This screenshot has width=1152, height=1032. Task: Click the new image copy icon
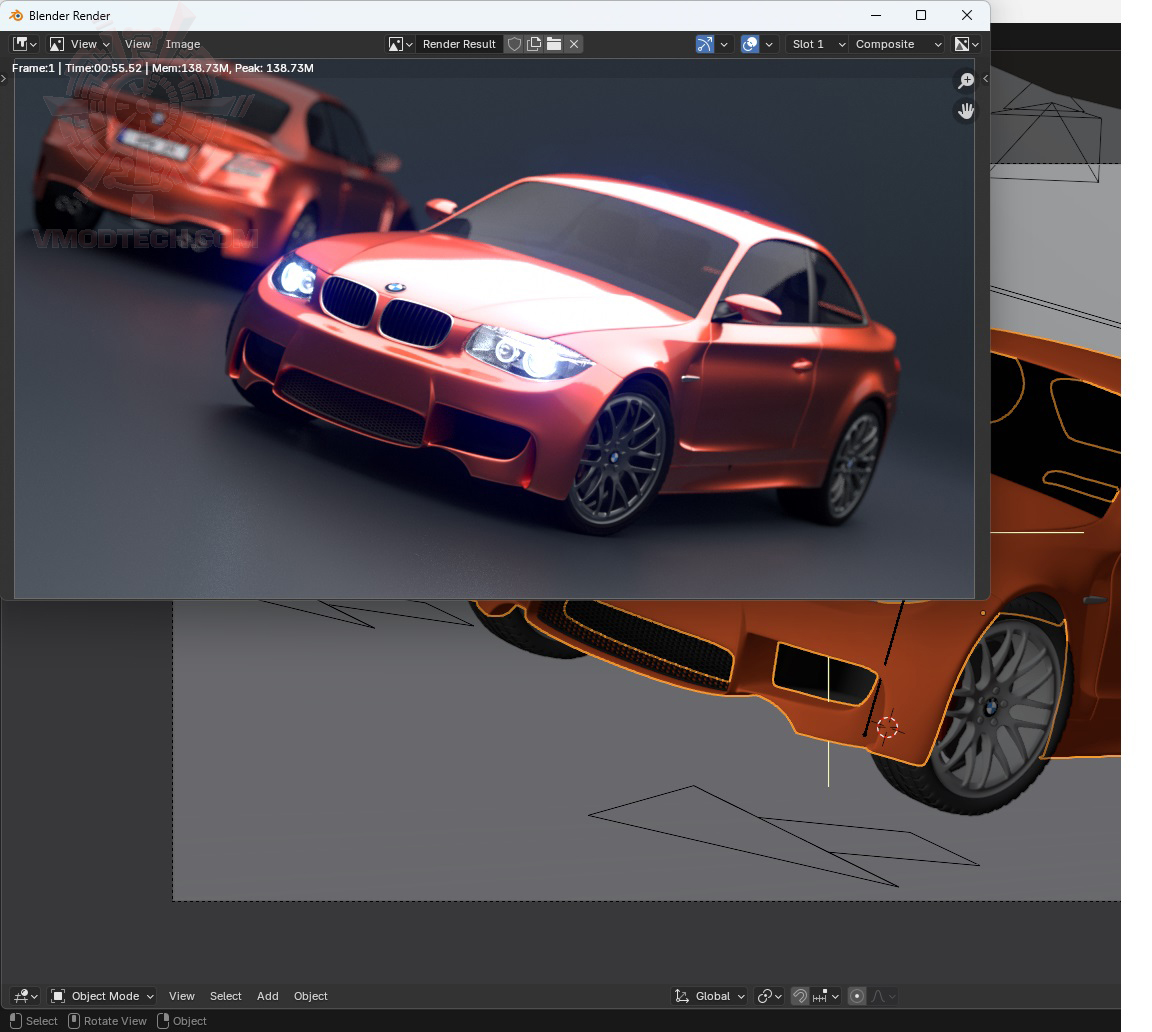click(534, 44)
